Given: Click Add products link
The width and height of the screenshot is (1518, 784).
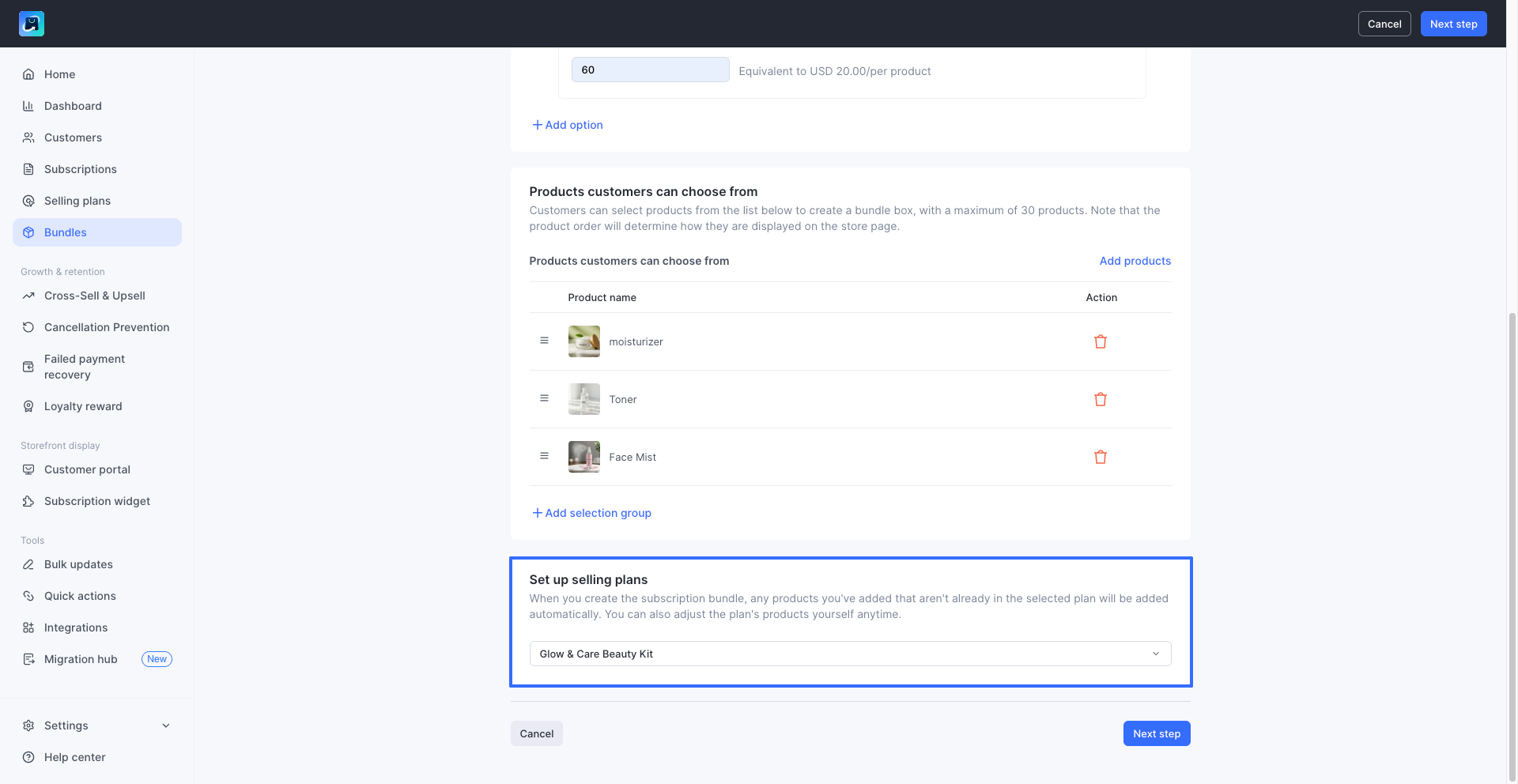Looking at the screenshot, I should click(x=1135, y=261).
